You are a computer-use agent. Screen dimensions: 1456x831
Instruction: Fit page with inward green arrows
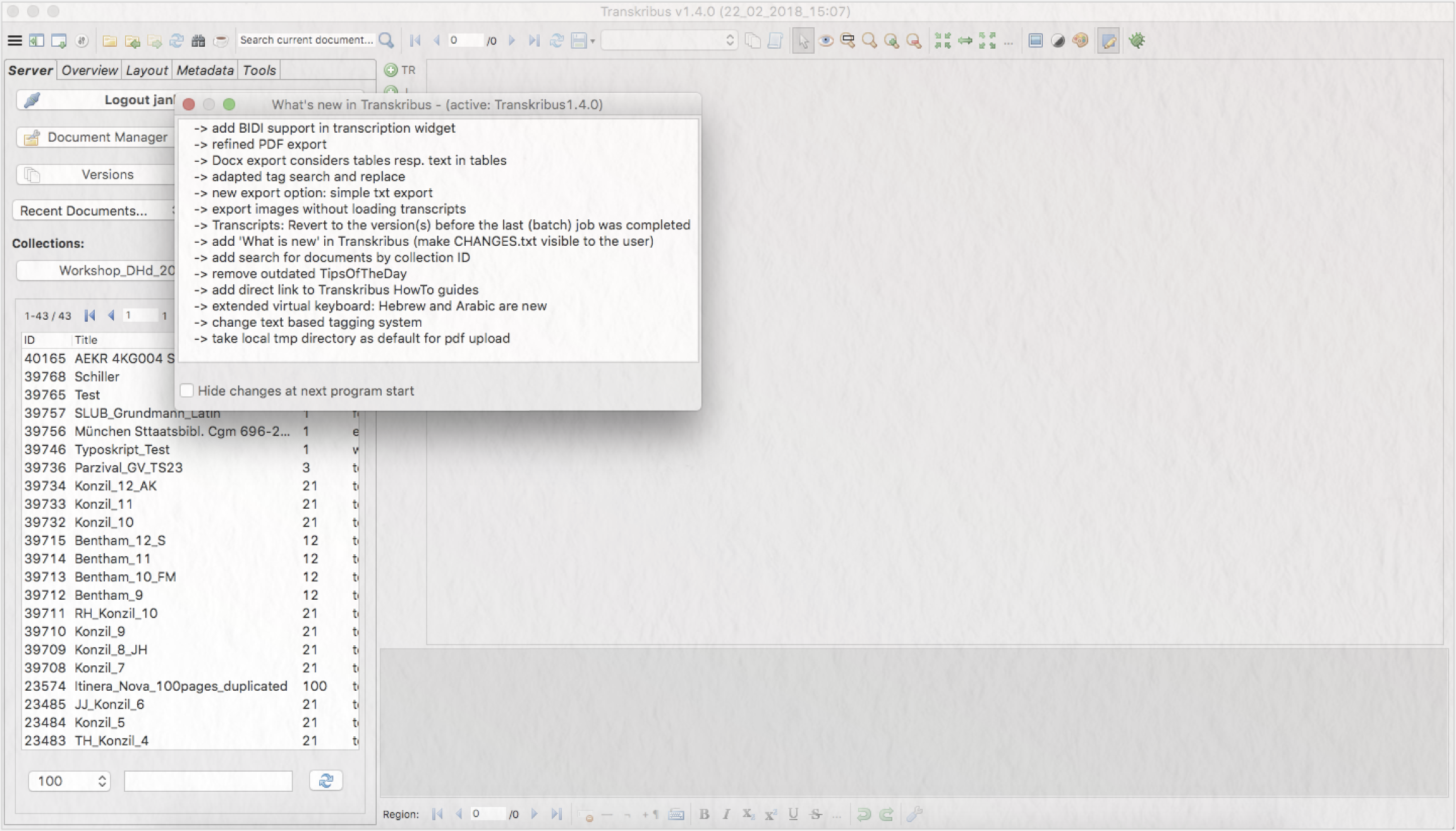tap(942, 40)
